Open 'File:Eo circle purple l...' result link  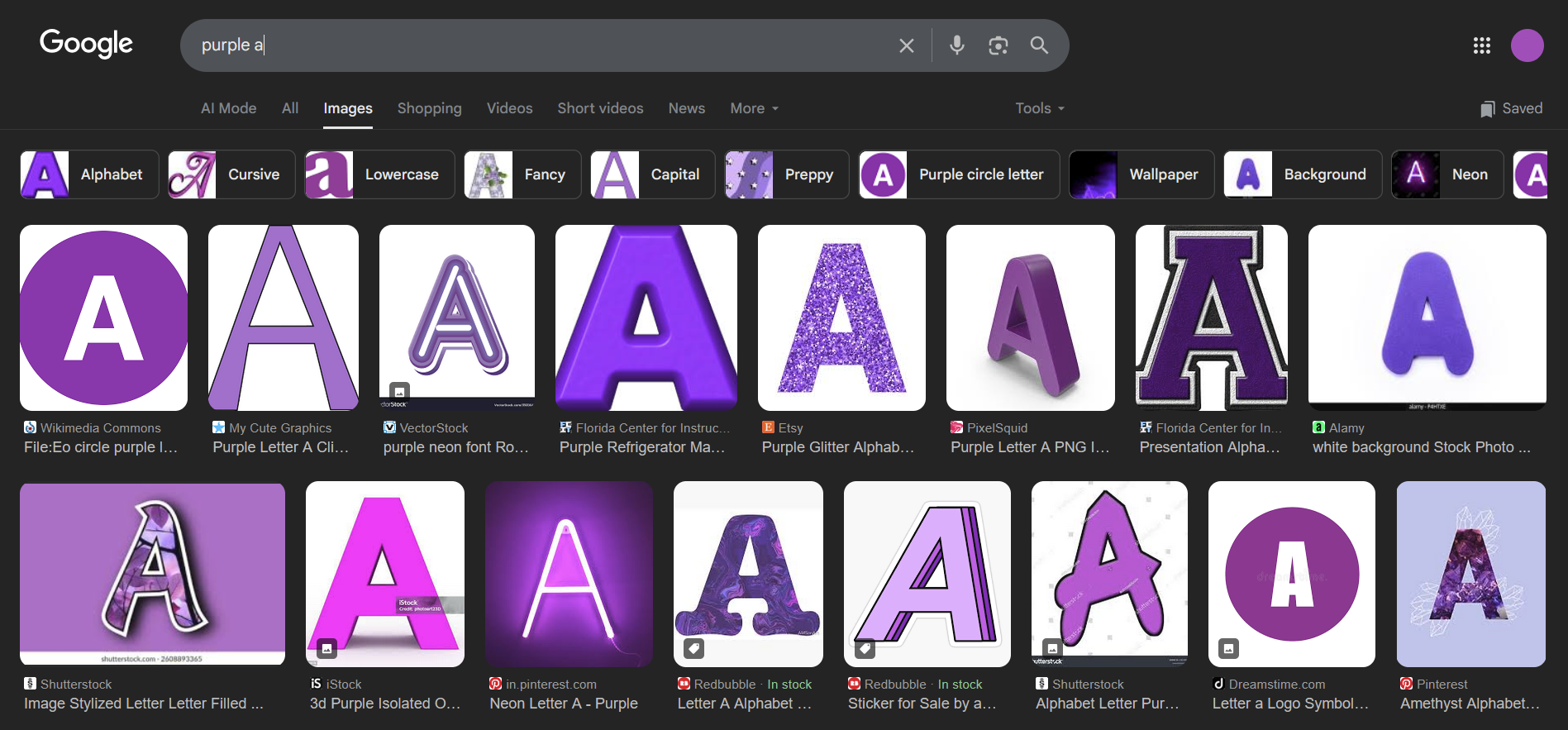pyautogui.click(x=101, y=447)
